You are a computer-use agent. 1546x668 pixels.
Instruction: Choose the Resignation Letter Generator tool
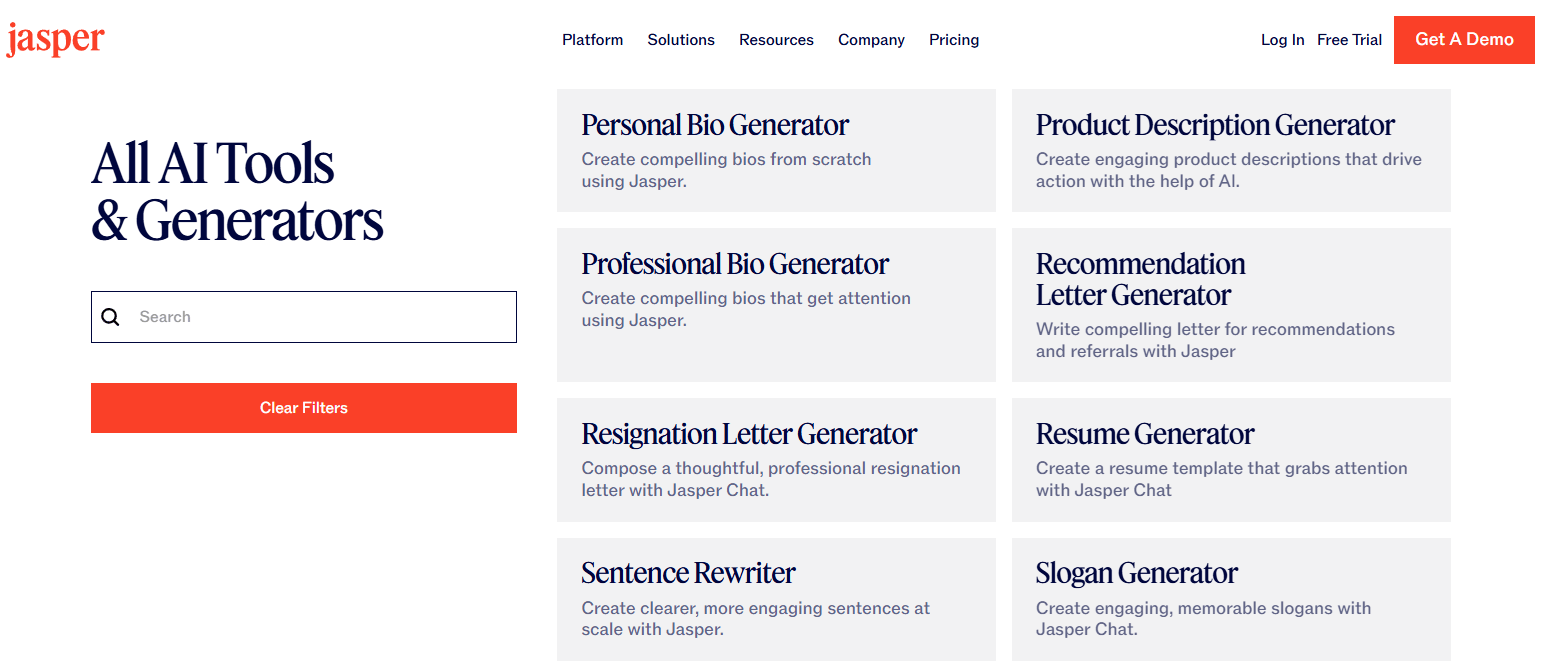click(x=776, y=460)
